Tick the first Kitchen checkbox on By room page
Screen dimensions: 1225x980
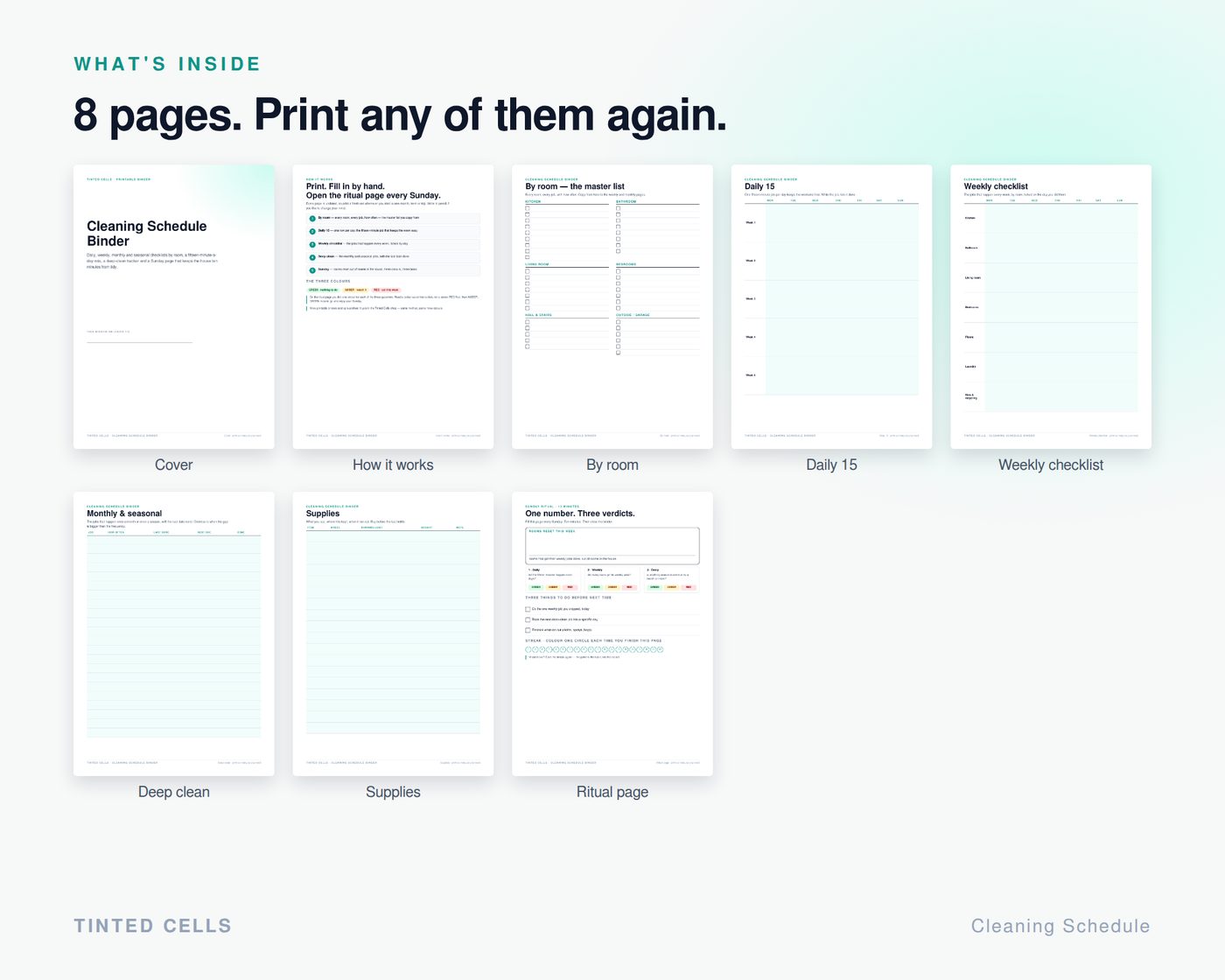click(528, 208)
